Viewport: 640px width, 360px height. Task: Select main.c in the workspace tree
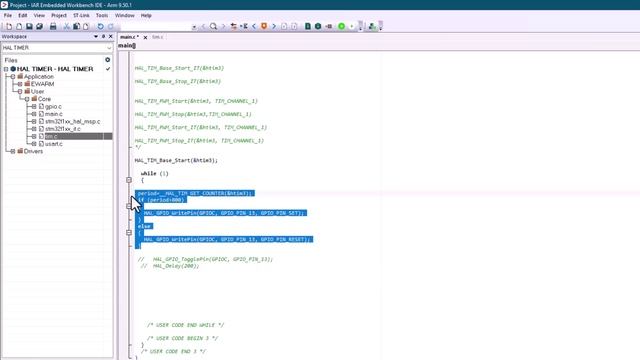54,114
